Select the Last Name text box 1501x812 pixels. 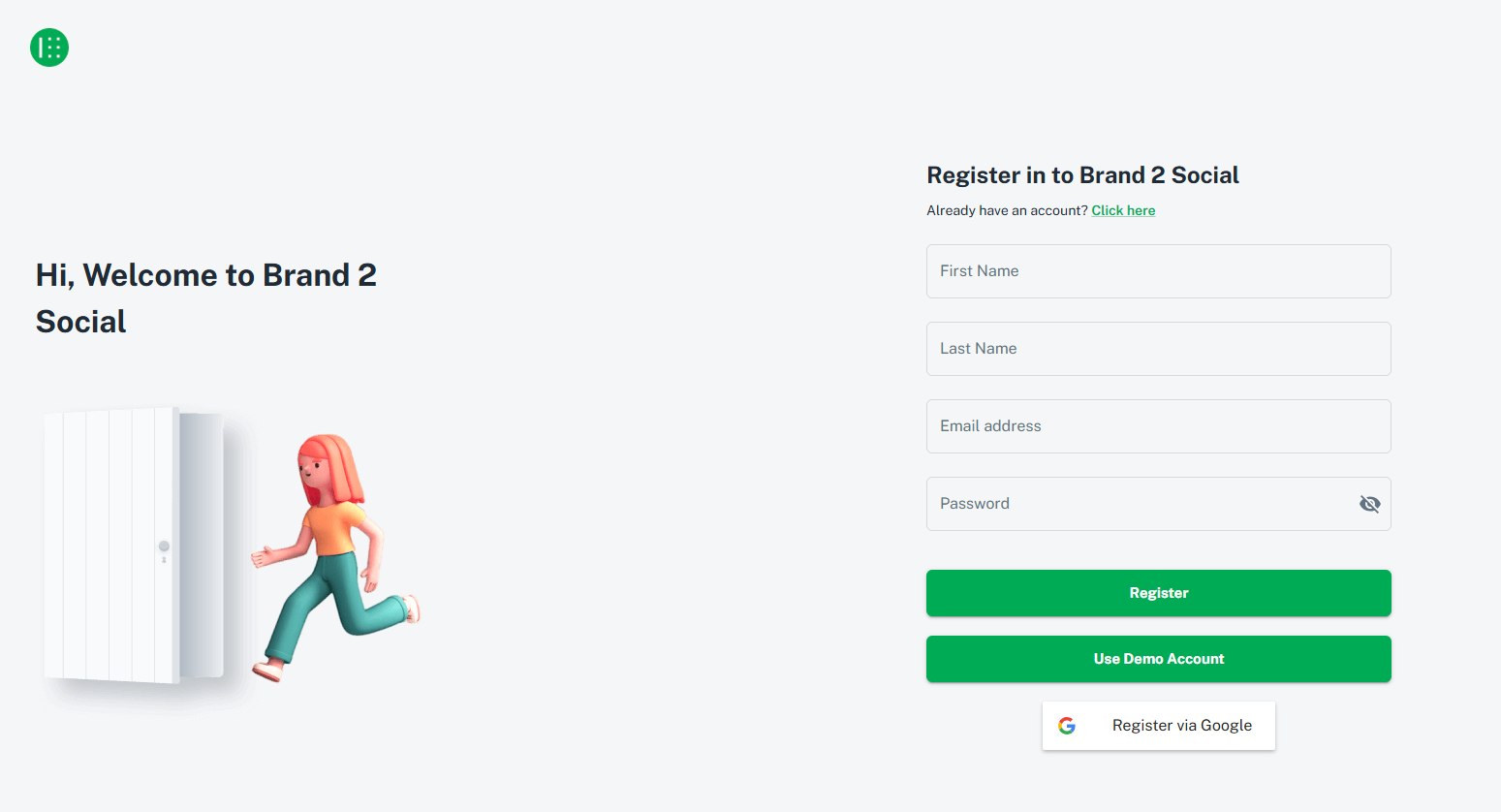[1158, 349]
